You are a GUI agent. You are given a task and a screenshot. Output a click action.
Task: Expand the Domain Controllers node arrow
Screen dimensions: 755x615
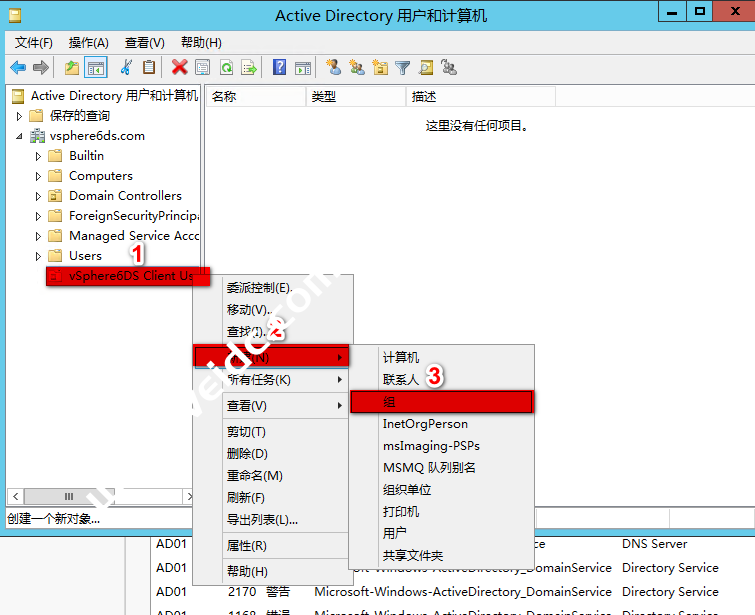tap(38, 196)
